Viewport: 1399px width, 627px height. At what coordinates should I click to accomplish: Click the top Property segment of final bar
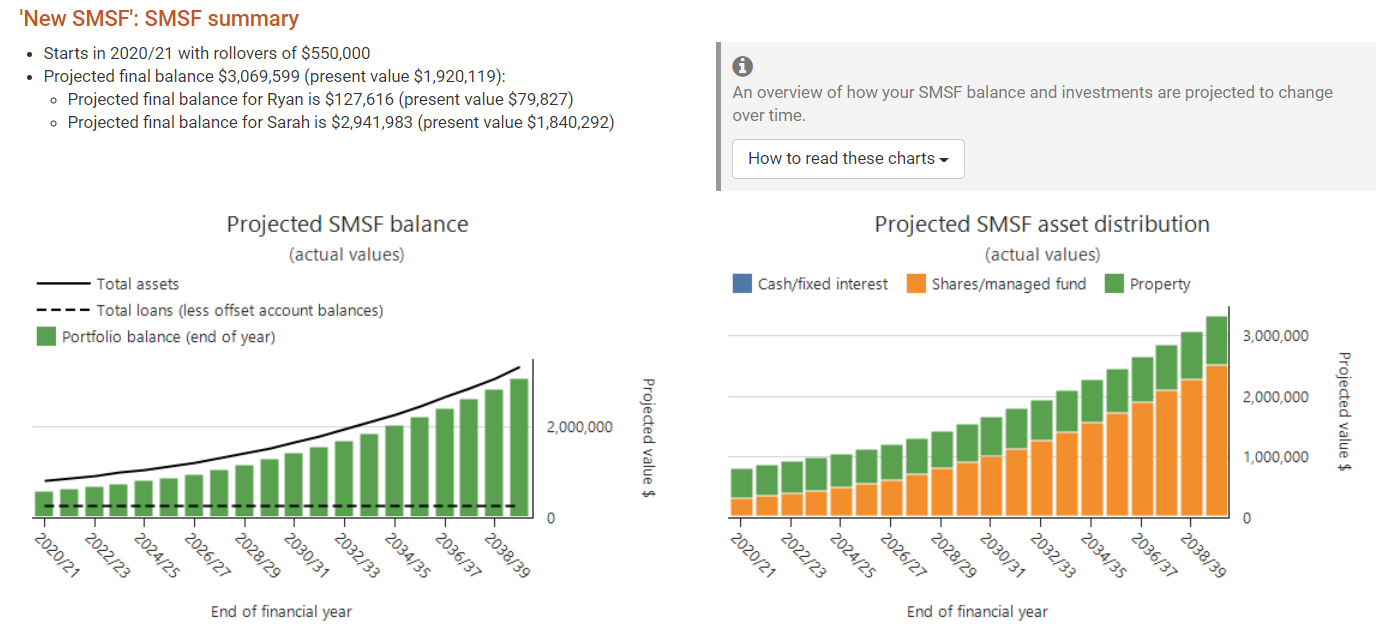[x=1216, y=340]
